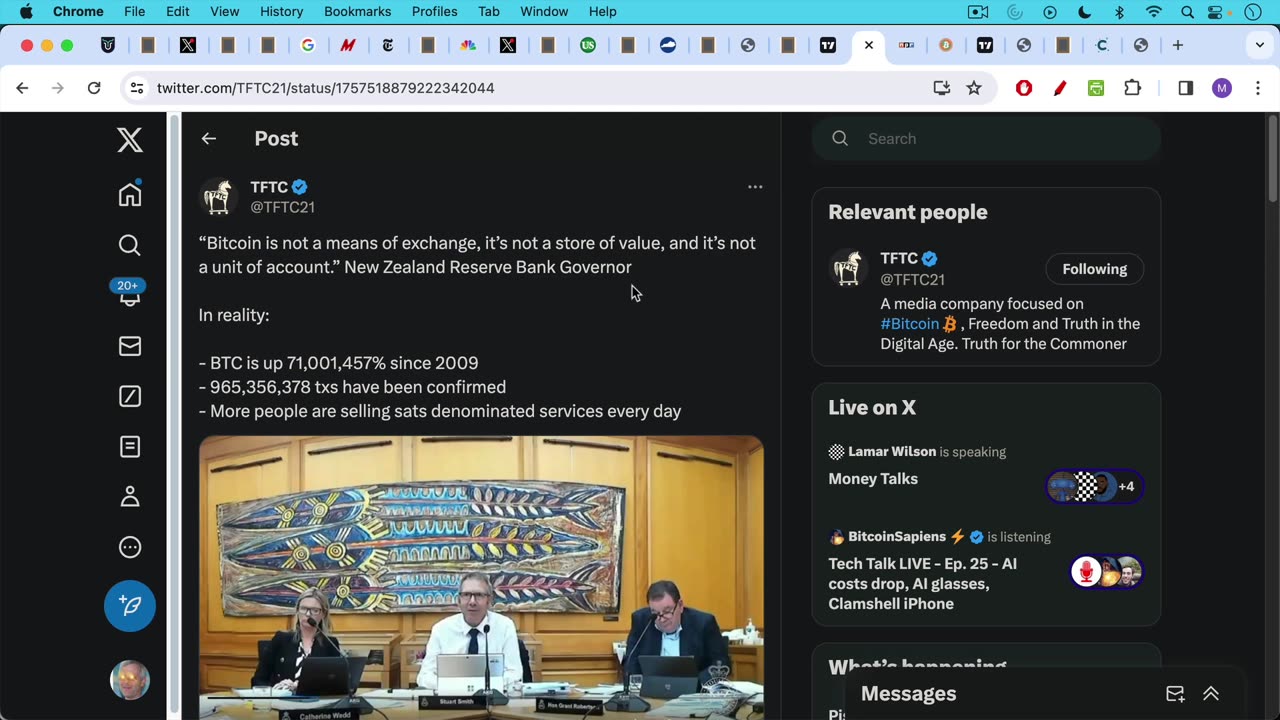This screenshot has width=1280, height=720.
Task: Reload the page
Action: point(94,88)
